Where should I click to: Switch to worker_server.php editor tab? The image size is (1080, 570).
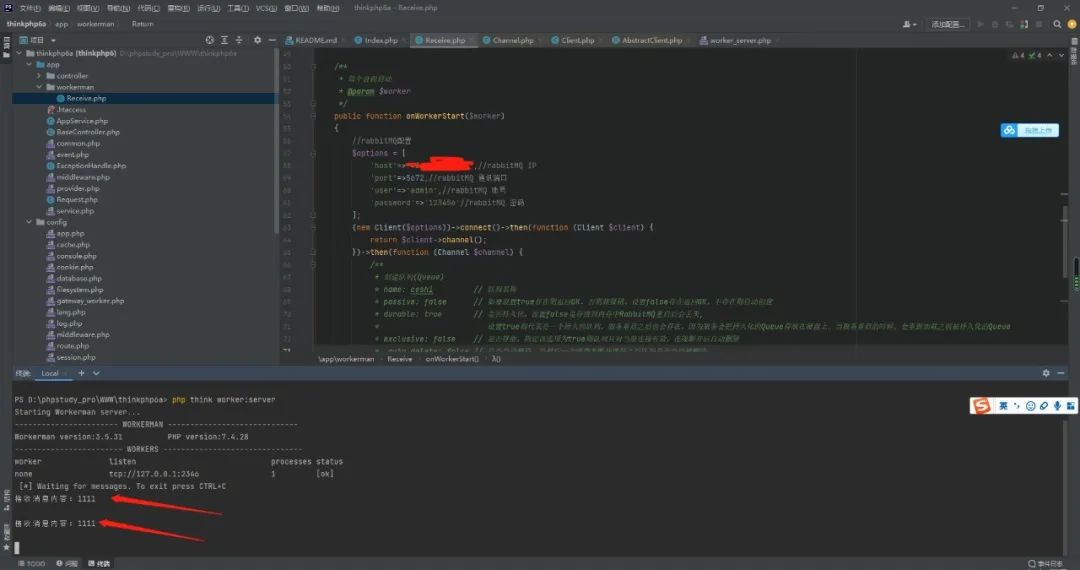coord(736,40)
